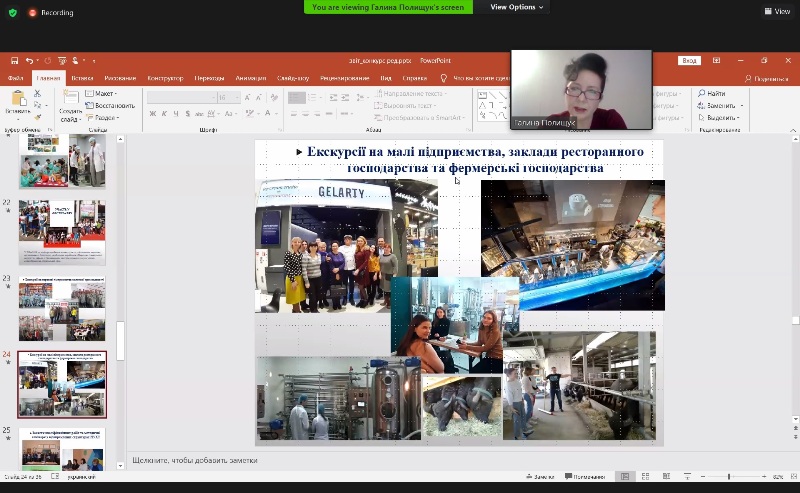
Task: Click the Cut scissors icon
Action: [37, 93]
